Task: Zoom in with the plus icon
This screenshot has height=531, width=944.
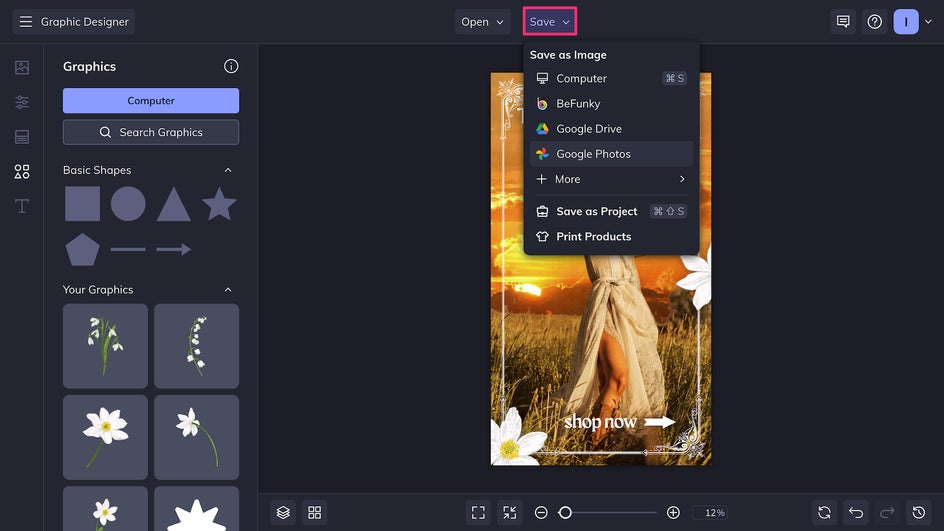Action: coord(673,512)
